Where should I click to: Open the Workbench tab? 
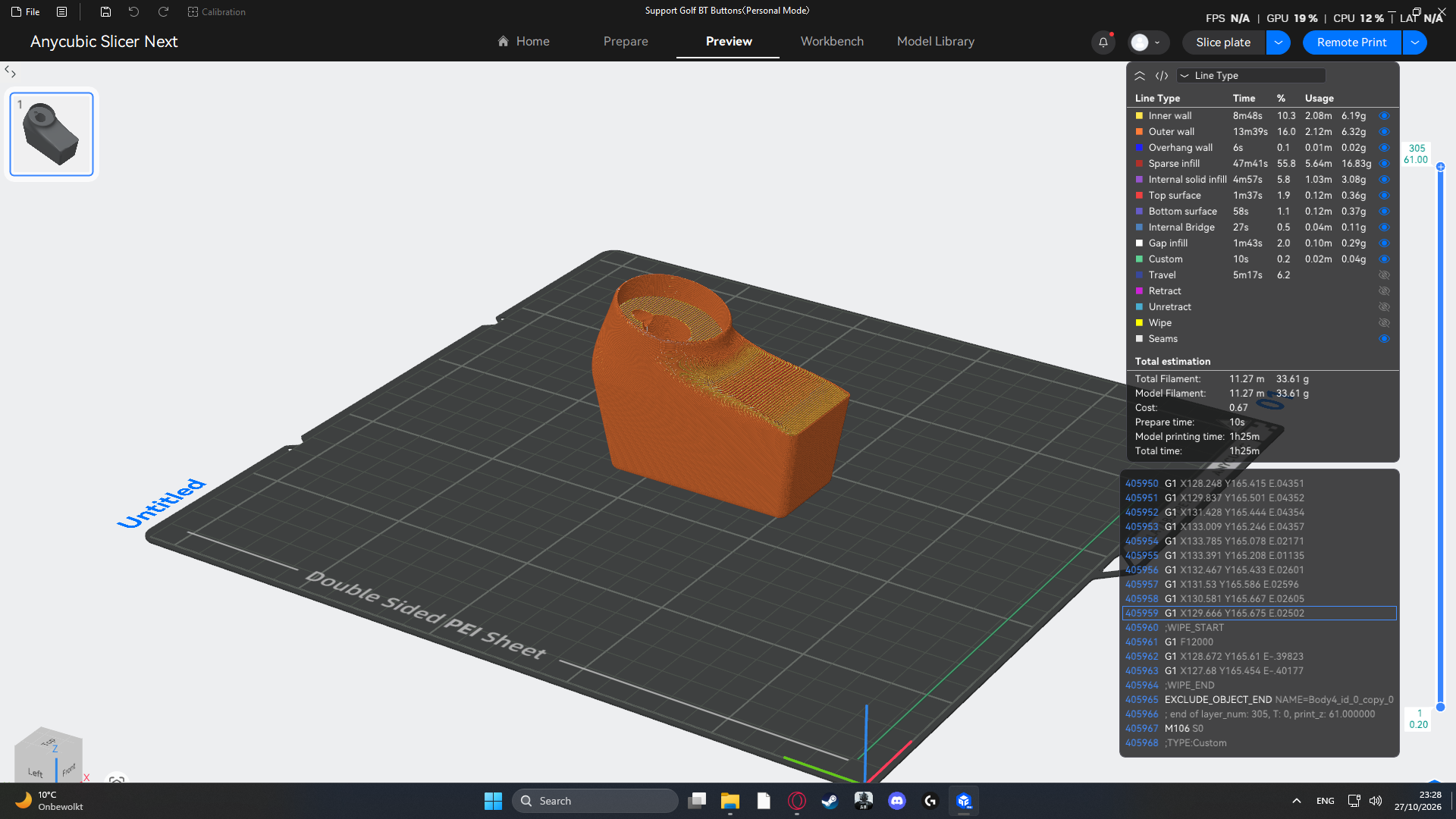pyautogui.click(x=832, y=42)
